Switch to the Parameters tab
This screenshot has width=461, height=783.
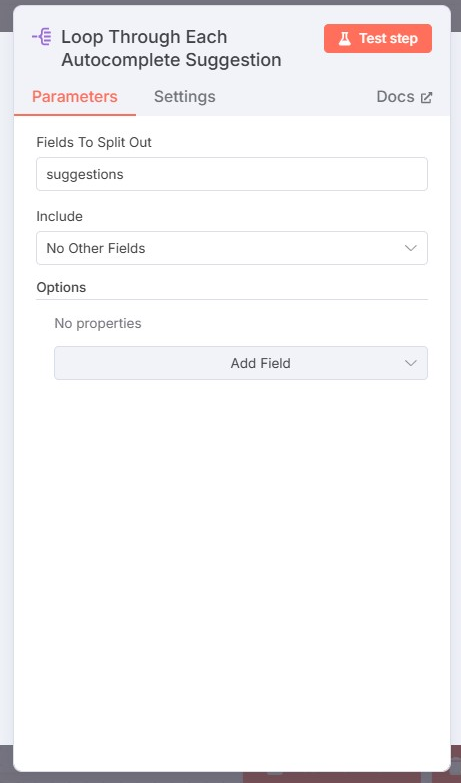coord(75,96)
